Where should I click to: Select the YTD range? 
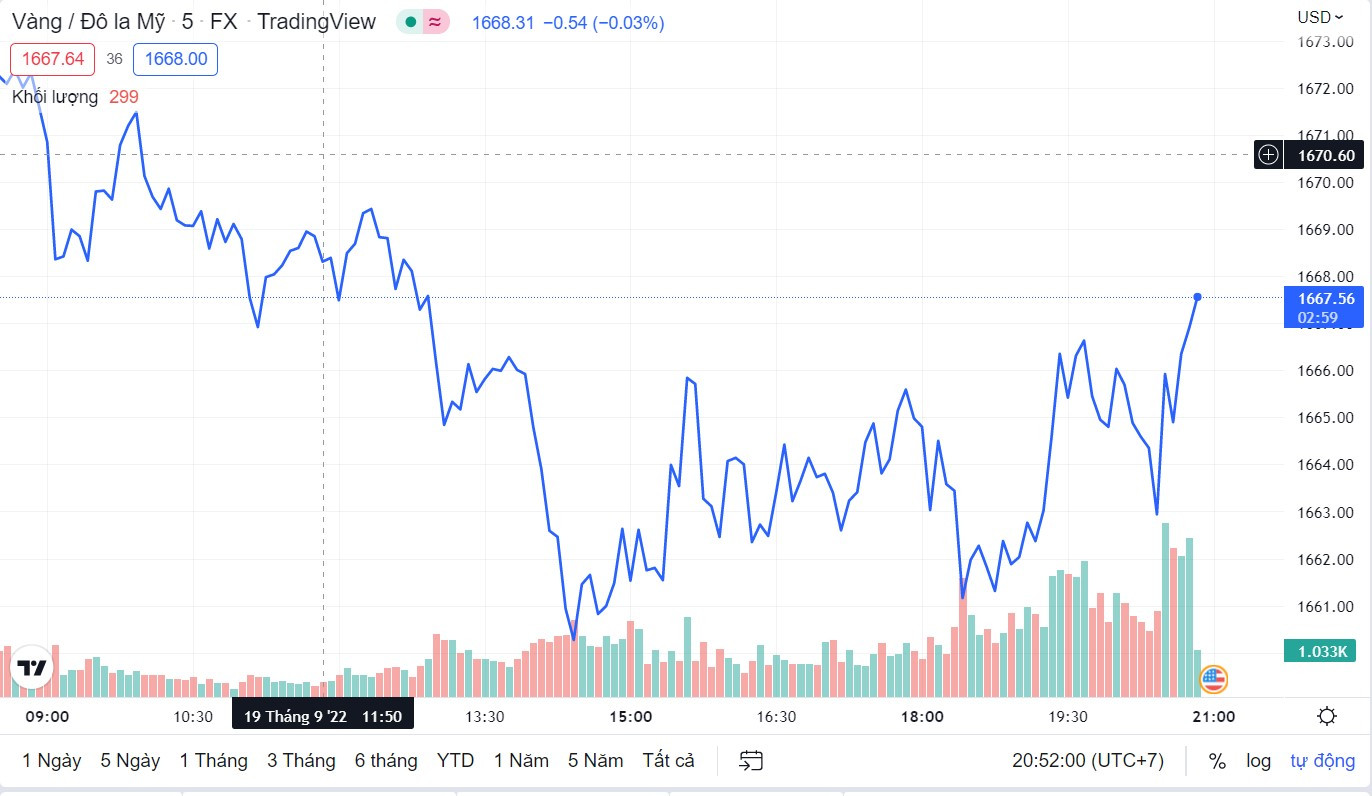coord(455,761)
